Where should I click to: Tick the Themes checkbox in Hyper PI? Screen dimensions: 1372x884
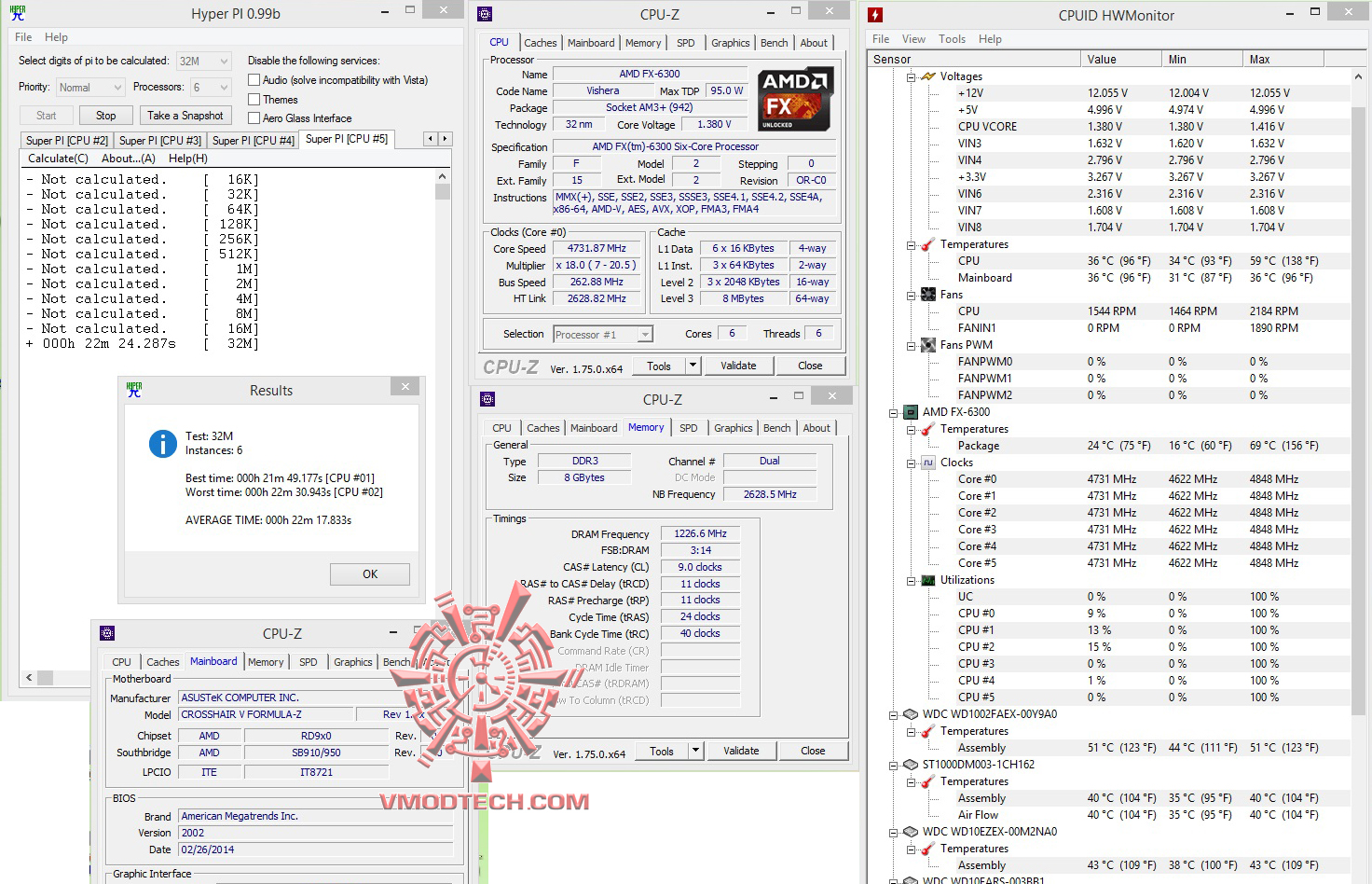254,100
